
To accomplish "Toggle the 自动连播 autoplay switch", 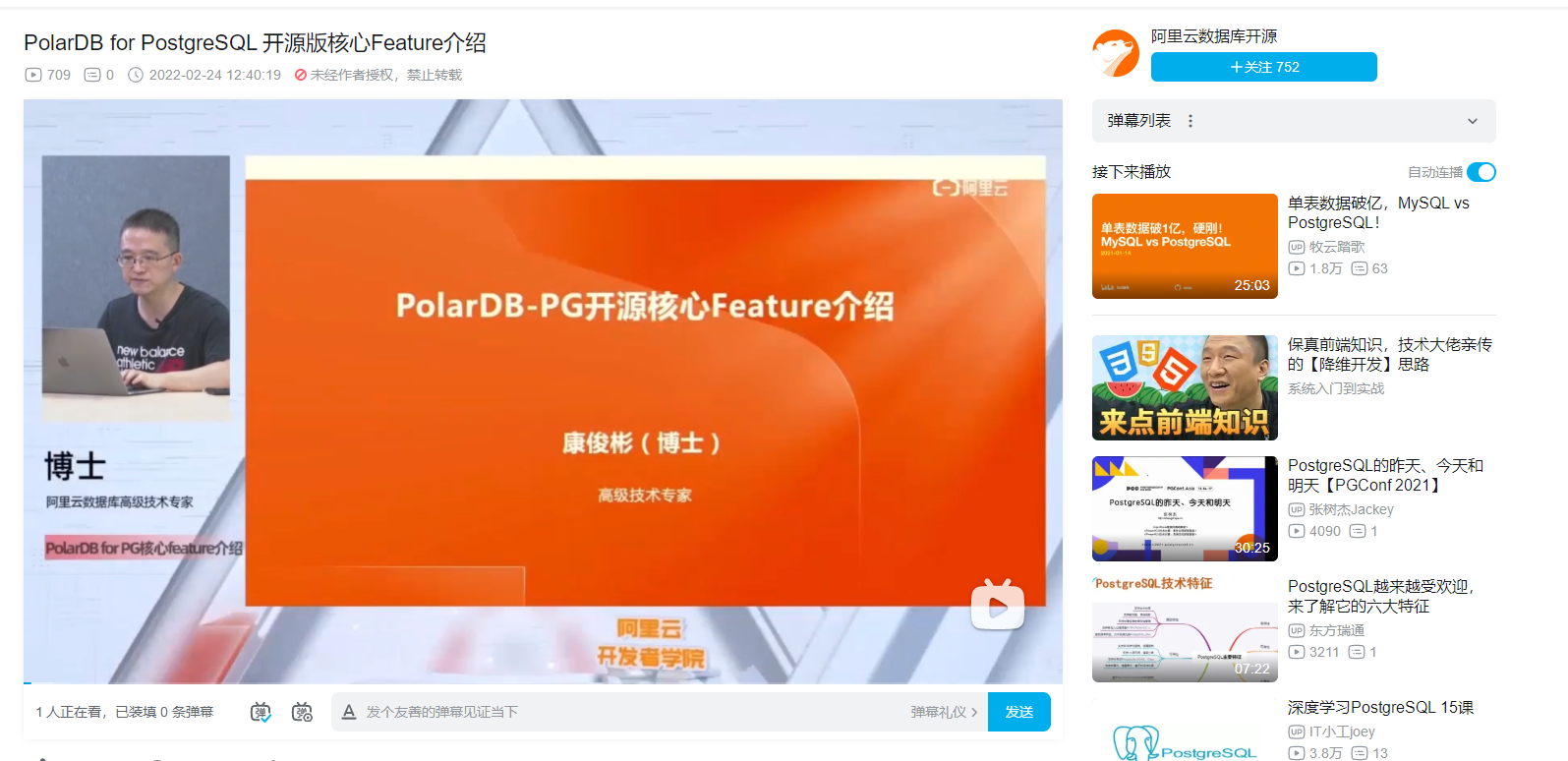I will (x=1481, y=172).
